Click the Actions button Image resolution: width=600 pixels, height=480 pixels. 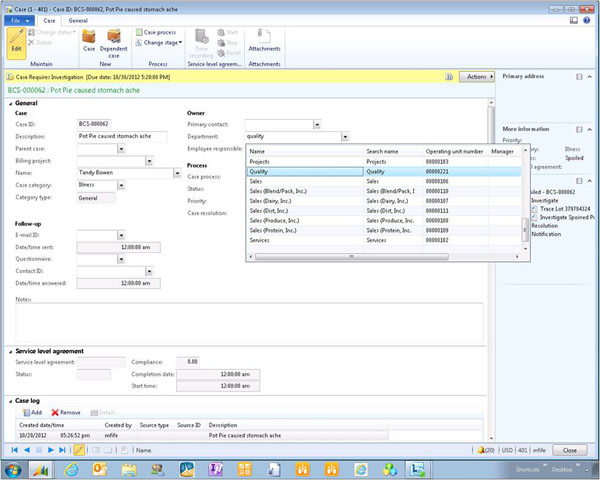tap(477, 76)
